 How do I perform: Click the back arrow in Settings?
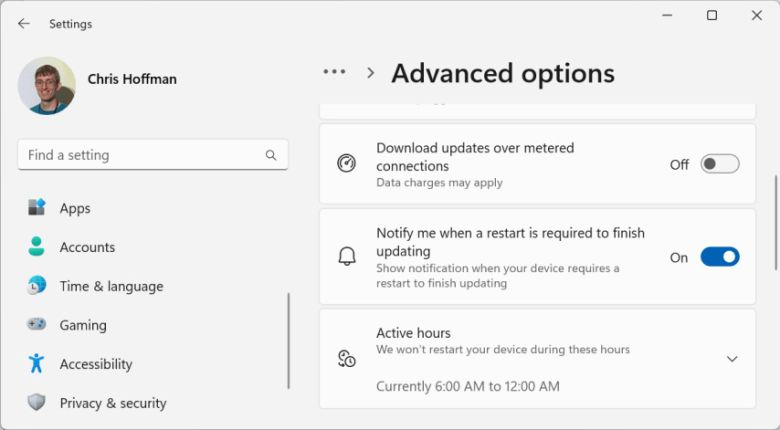point(24,23)
